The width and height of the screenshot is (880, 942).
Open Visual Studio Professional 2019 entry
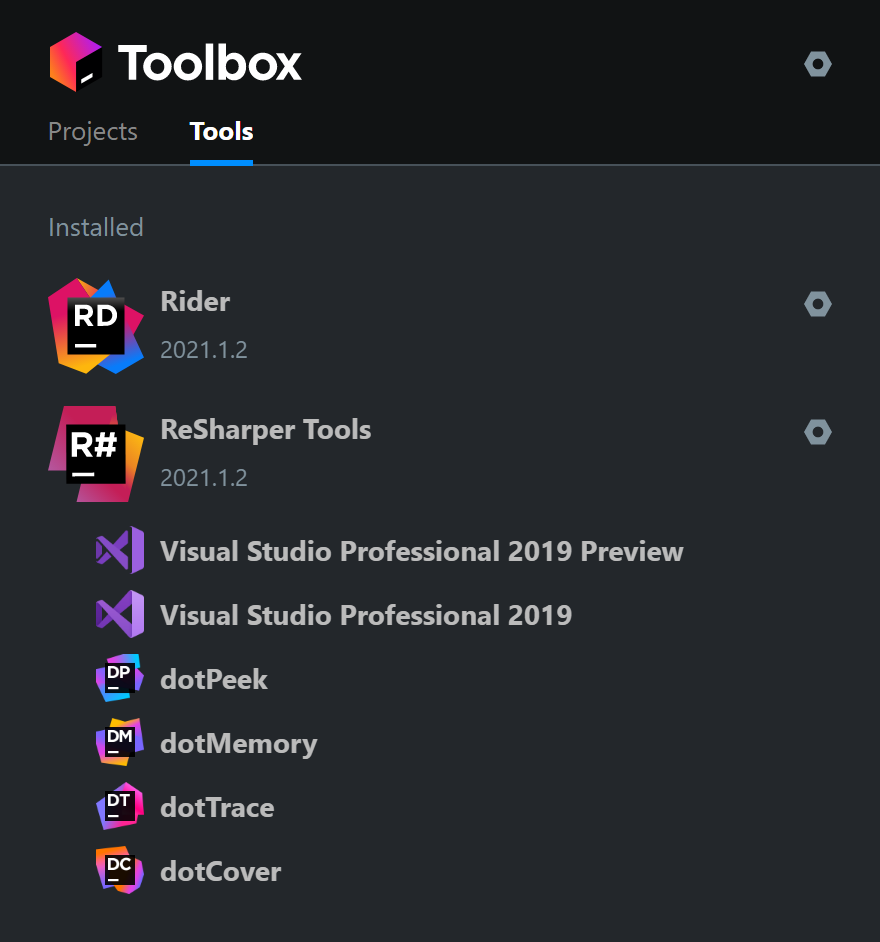[x=366, y=615]
